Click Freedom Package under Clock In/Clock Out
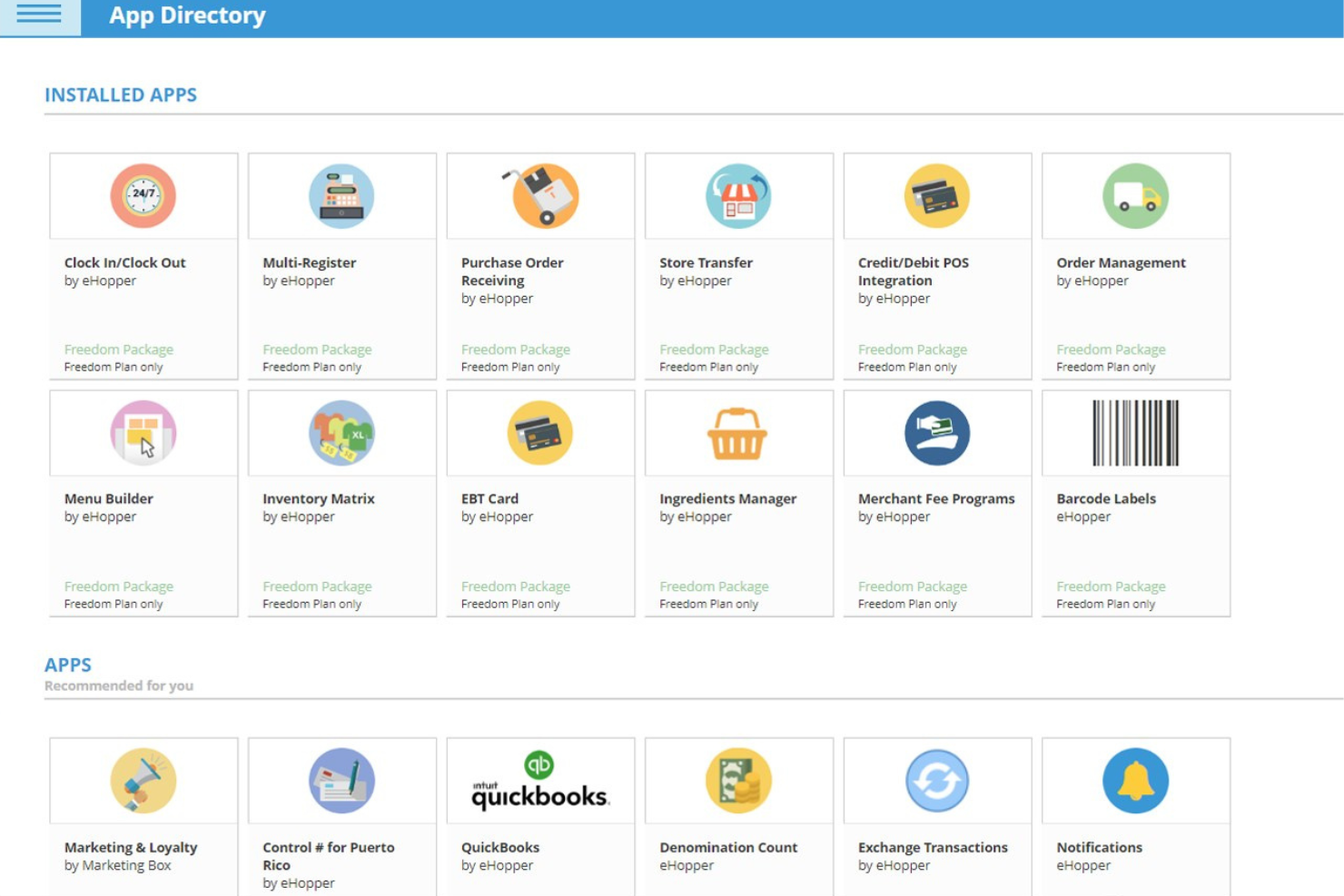This screenshot has width=1344, height=896. 117,350
